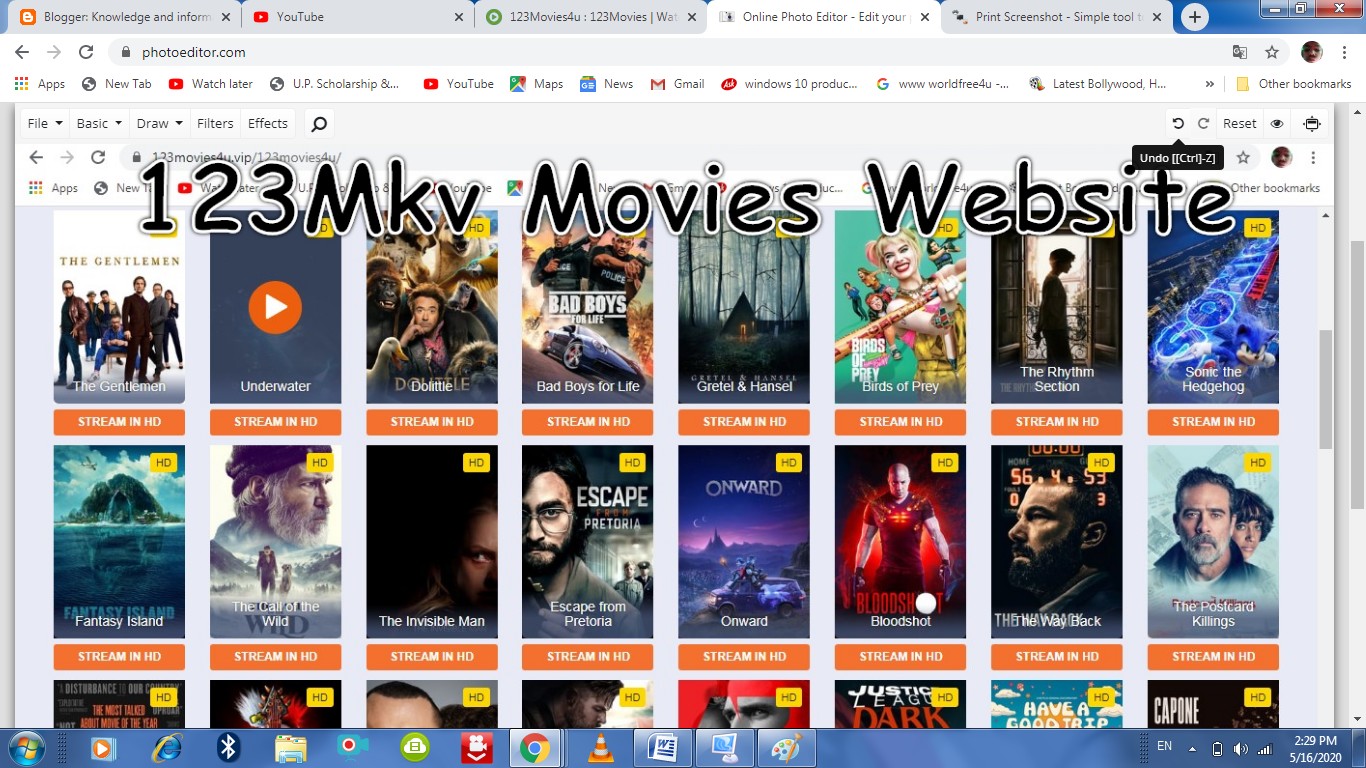Viewport: 1366px width, 768px height.
Task: Click the battery power tray icon
Action: tap(1217, 748)
